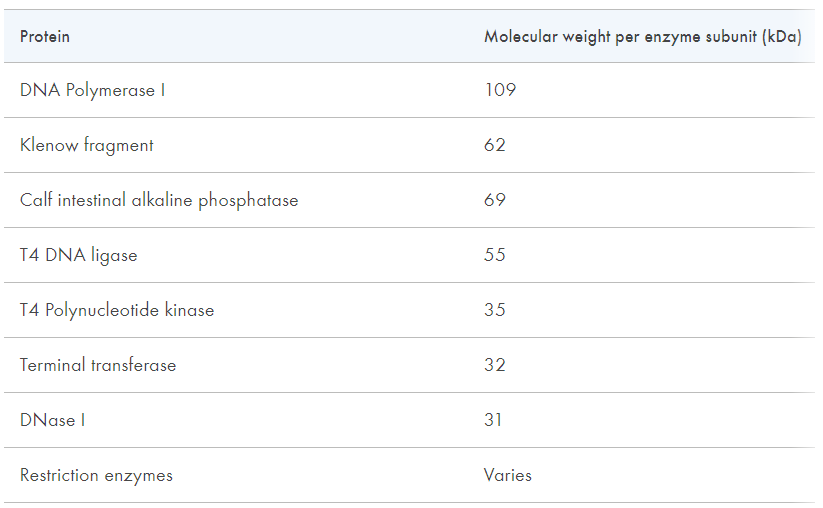This screenshot has height=508, width=823.
Task: Select the T4 Polynucleotide kinase cell
Action: pos(117,310)
